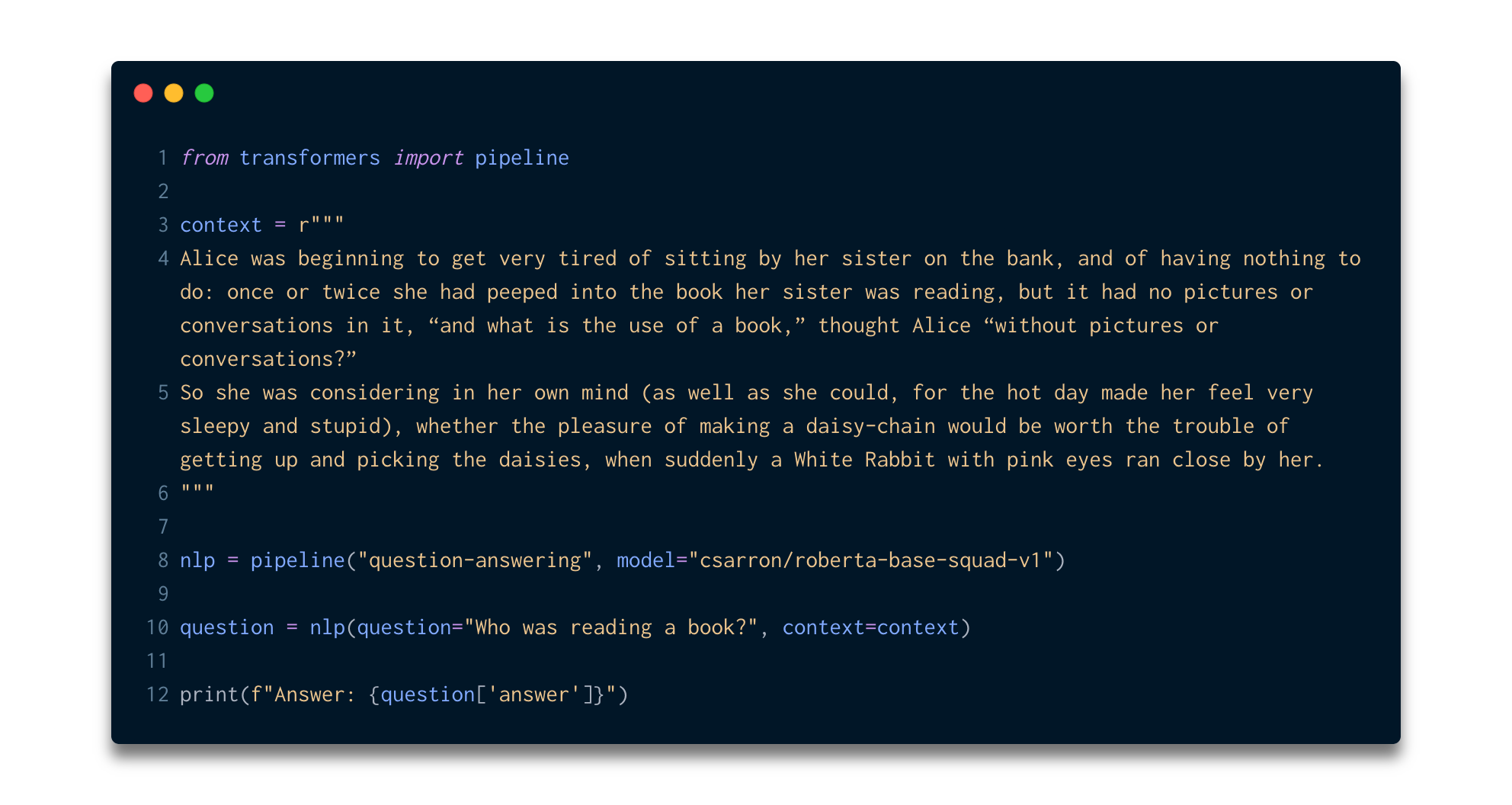The height and width of the screenshot is (805, 1512).
Task: Click the print function on line 12
Action: pos(210,694)
